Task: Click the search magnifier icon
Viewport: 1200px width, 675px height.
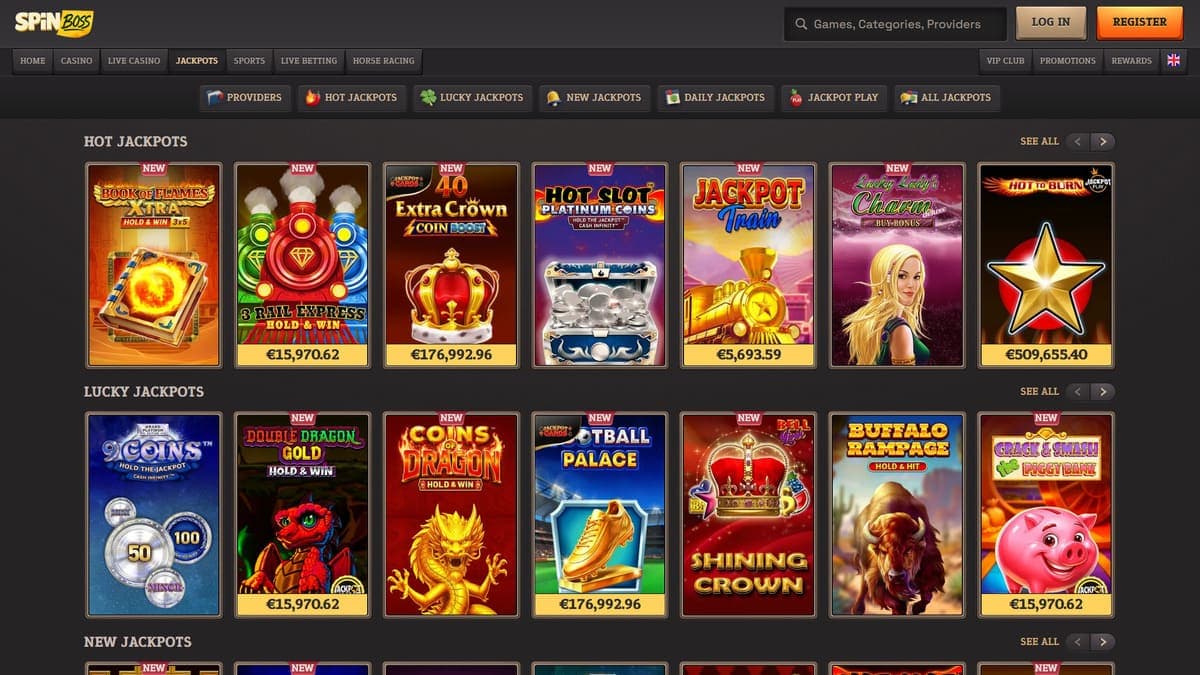Action: (801, 23)
